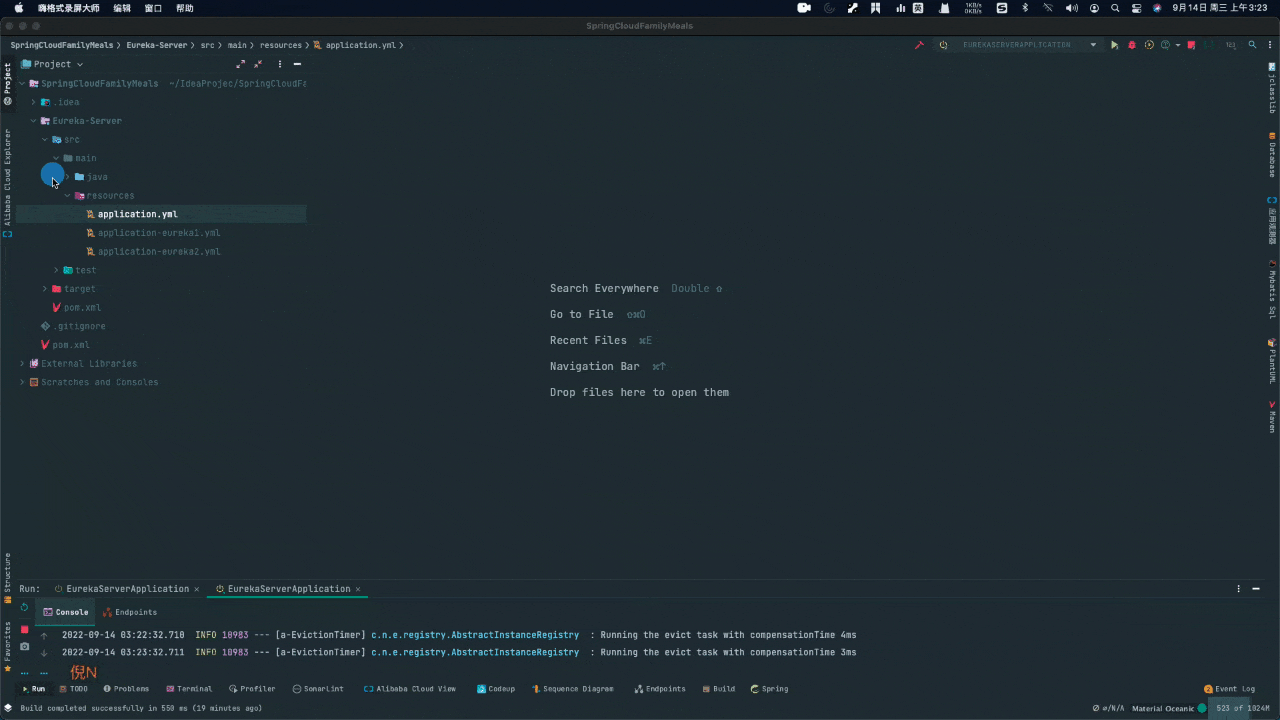Viewport: 1280px width, 720px height.
Task: Open the Problems tool window
Action: [126, 689]
